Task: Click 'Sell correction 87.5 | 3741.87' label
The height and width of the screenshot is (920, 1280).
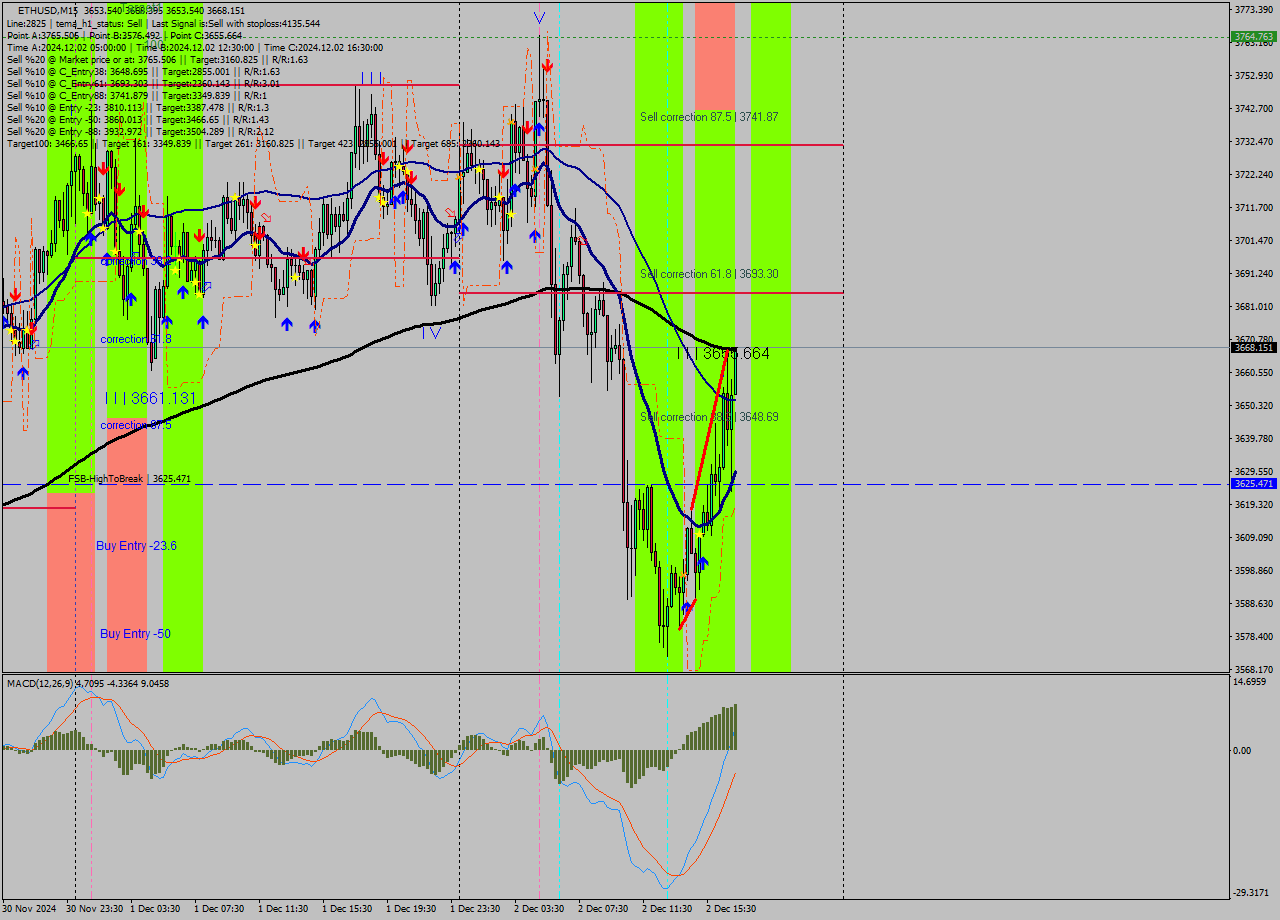Action: (x=709, y=117)
